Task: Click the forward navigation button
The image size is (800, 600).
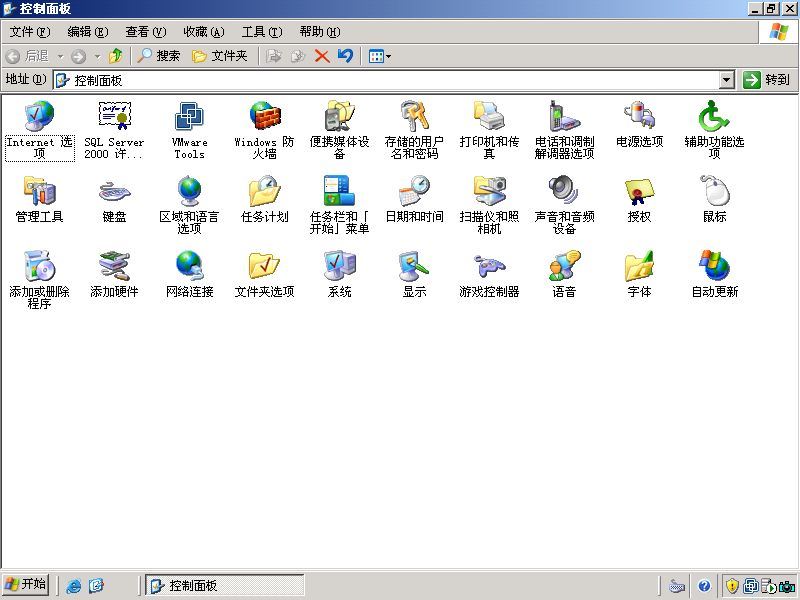Action: tap(79, 56)
